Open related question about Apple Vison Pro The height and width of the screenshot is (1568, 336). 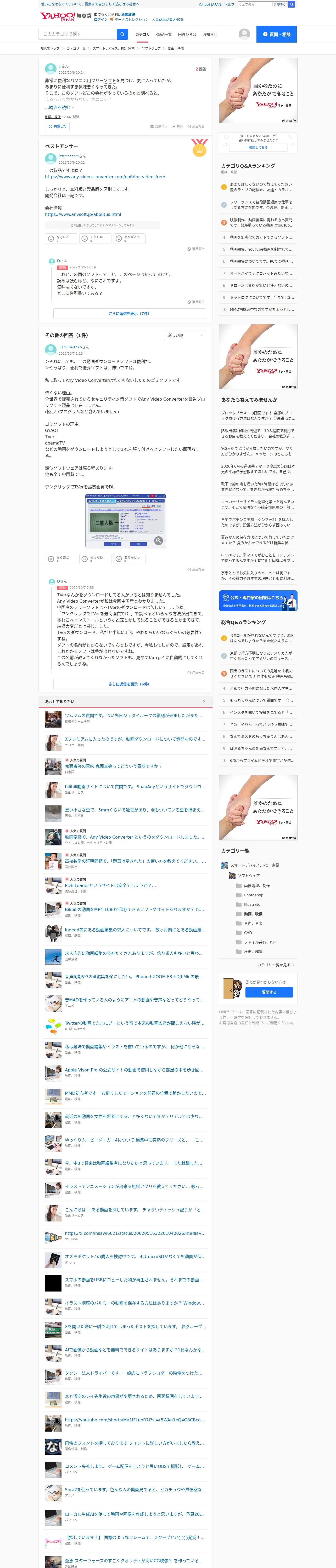(x=135, y=1069)
